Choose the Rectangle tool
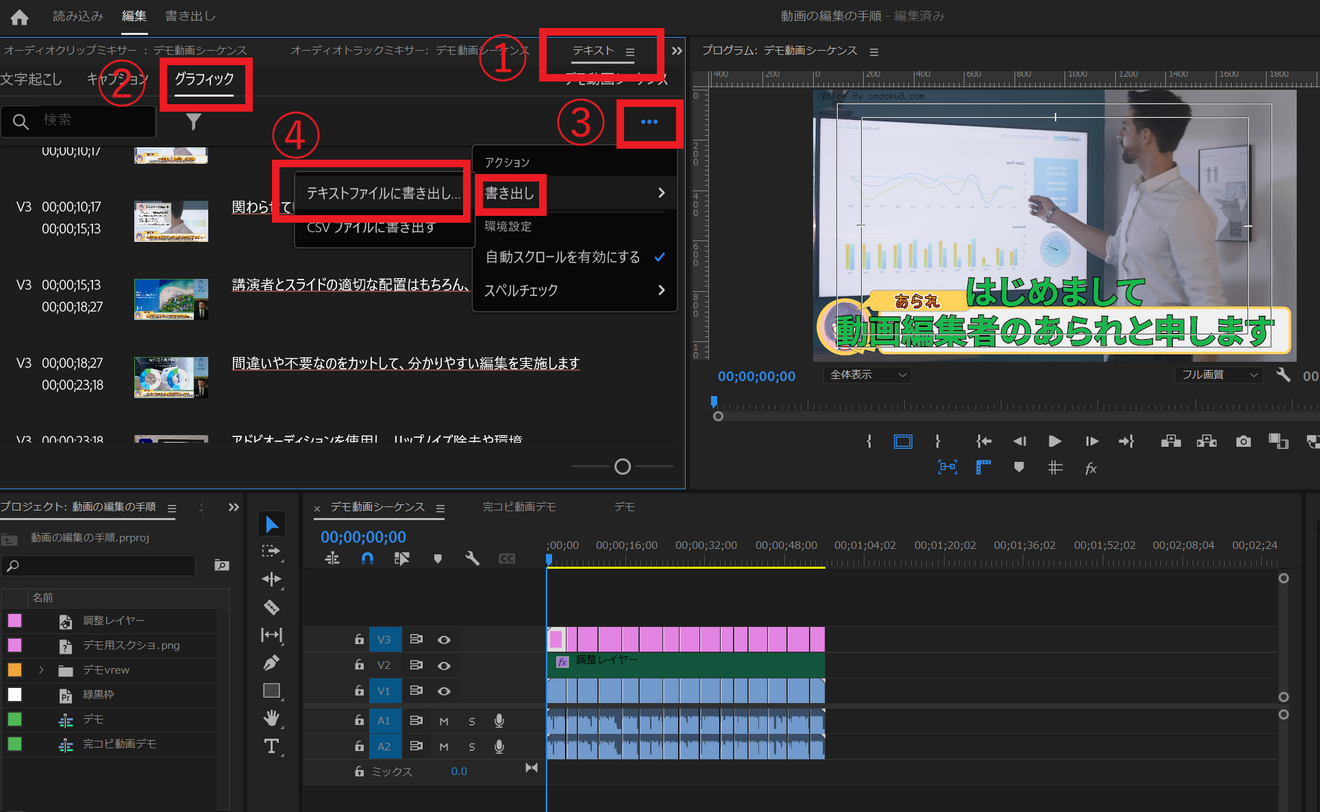1320x812 pixels. coord(271,690)
